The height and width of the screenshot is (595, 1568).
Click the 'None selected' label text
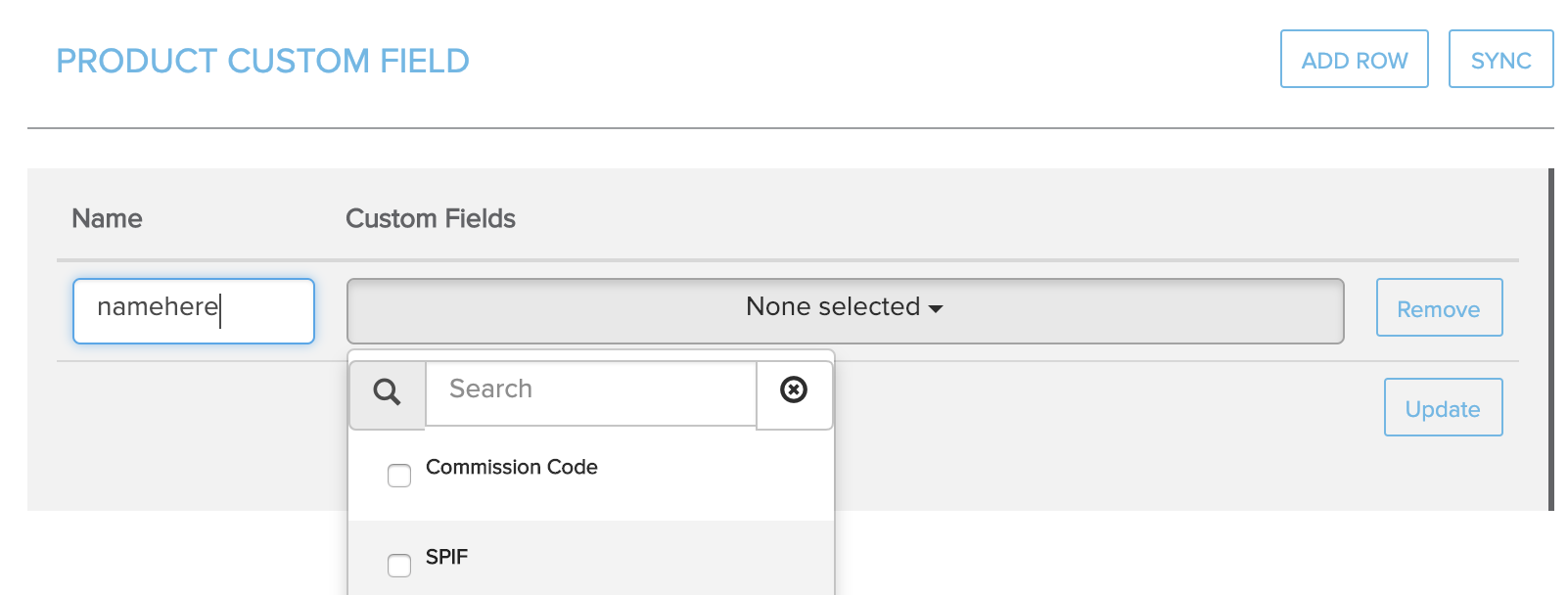(832, 307)
